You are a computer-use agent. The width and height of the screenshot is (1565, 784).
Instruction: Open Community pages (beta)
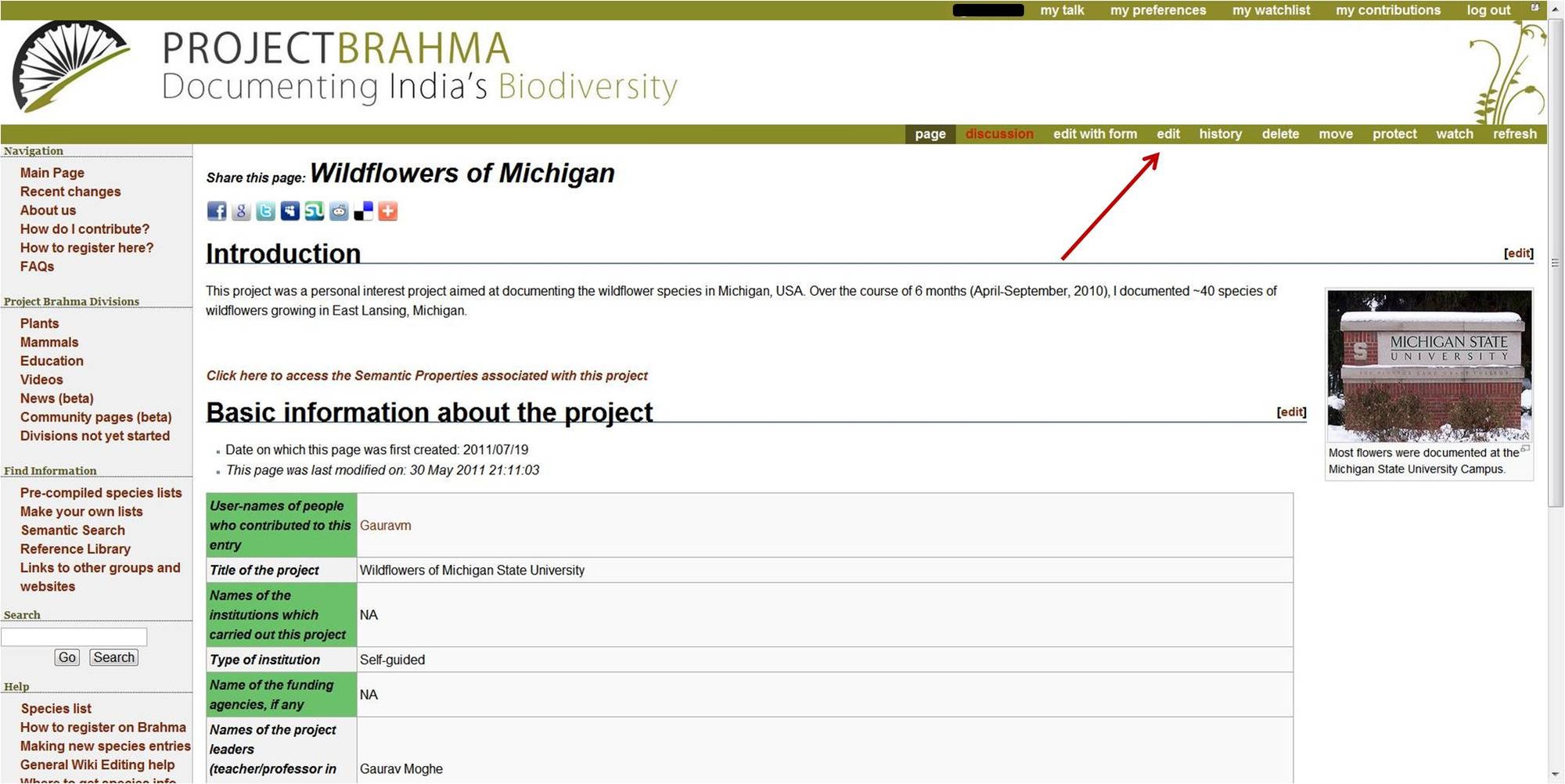point(95,418)
